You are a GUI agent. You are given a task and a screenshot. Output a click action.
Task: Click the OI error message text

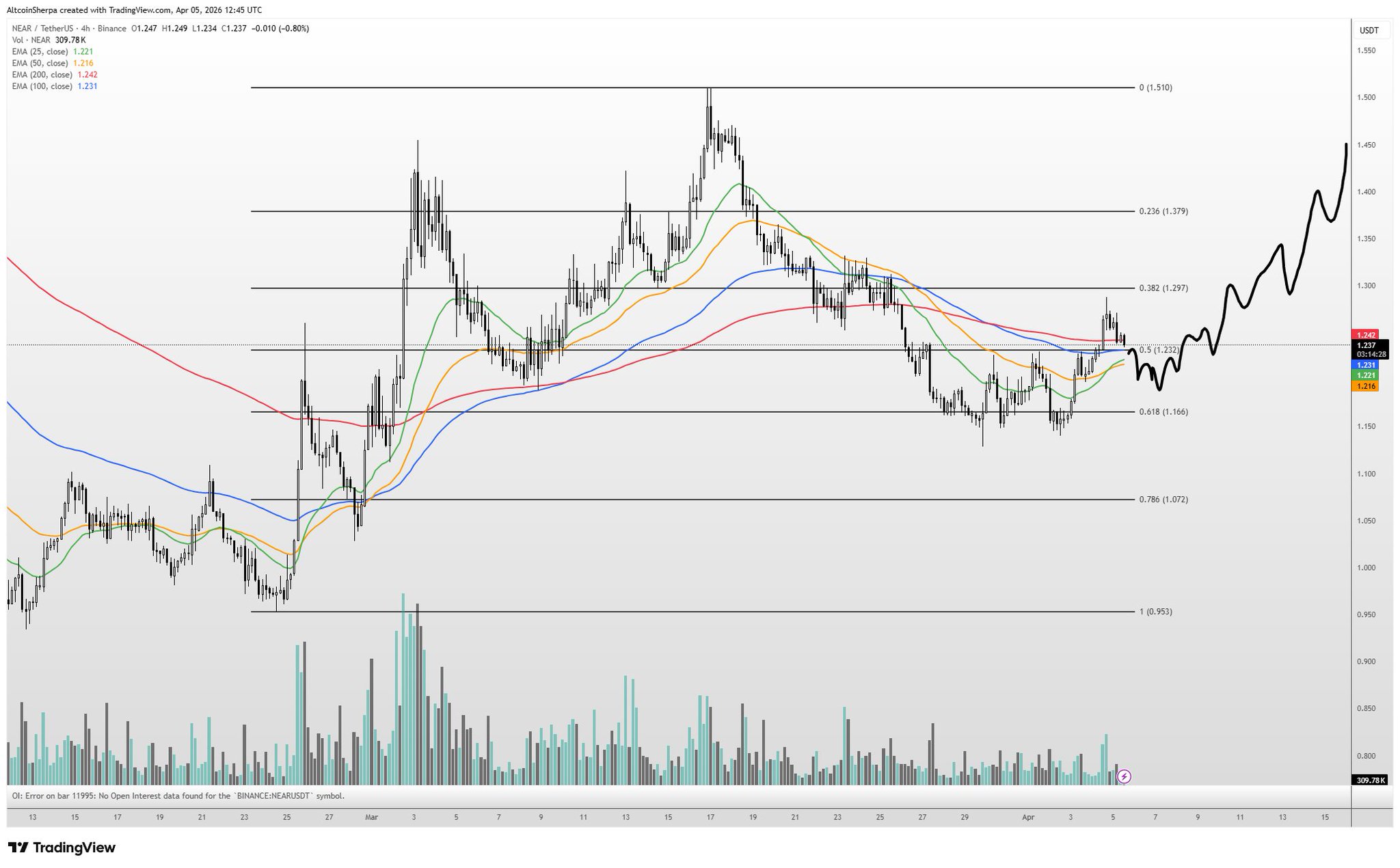point(178,796)
